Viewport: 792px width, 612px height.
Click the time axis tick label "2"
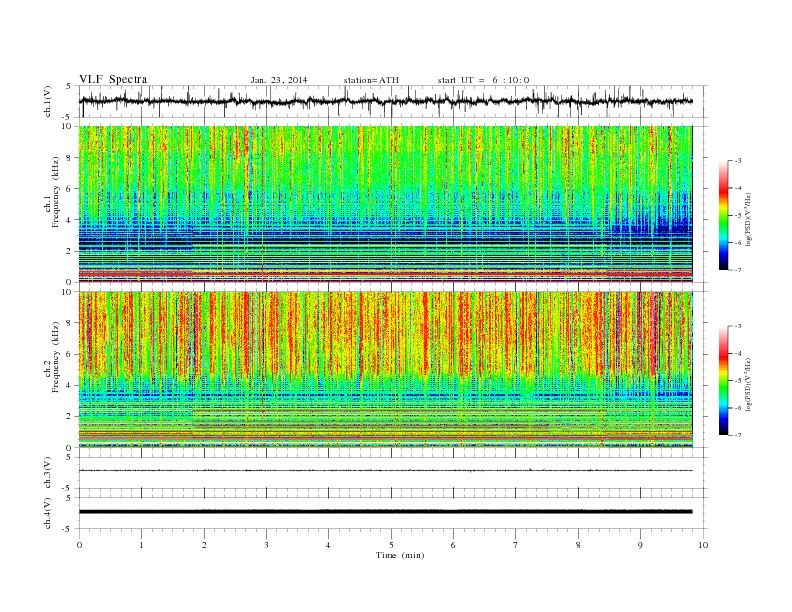[x=204, y=545]
